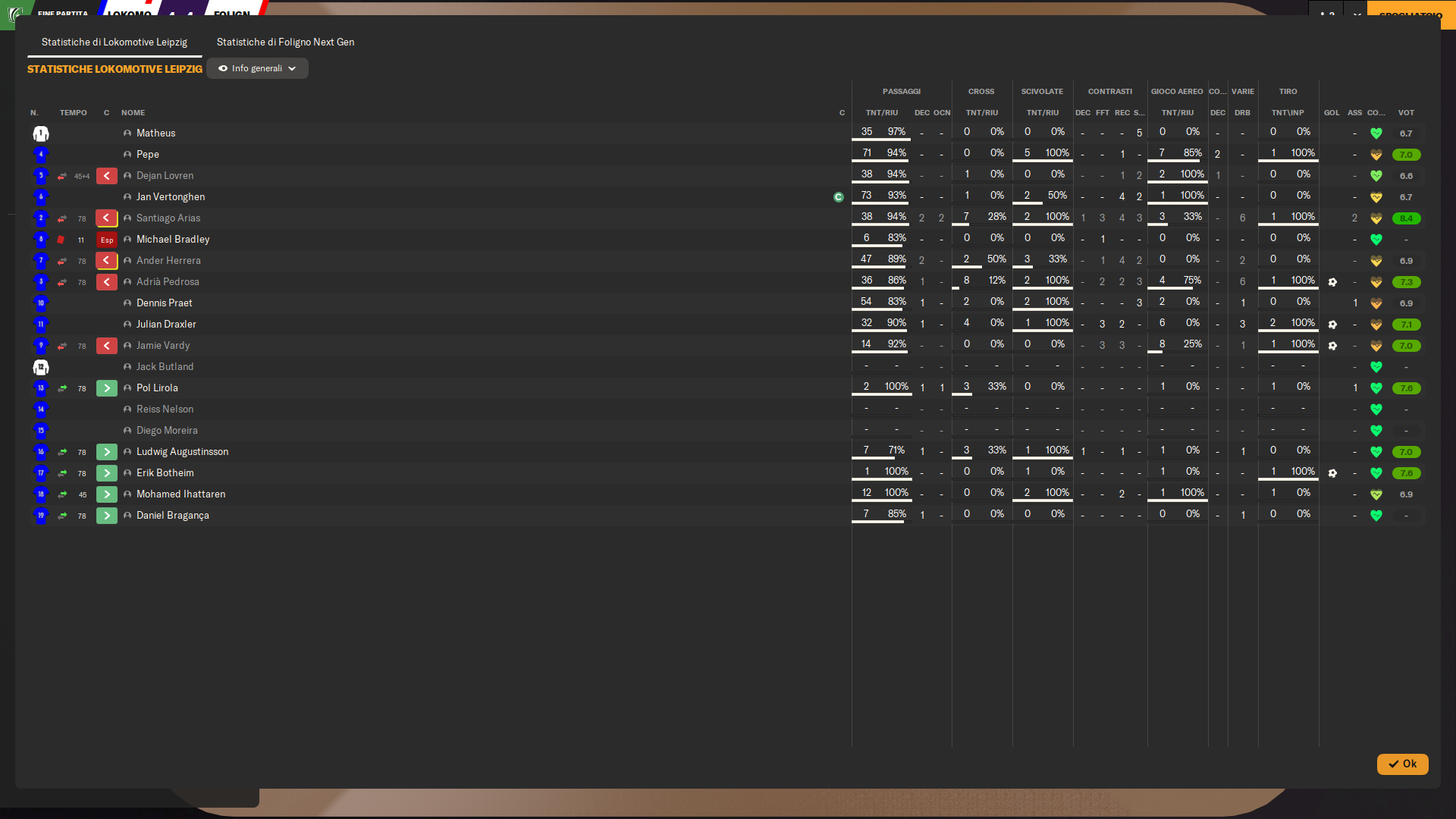The image size is (1456, 819).
Task: Click Santiago Arias 8.4 rating badge
Action: coord(1406,218)
